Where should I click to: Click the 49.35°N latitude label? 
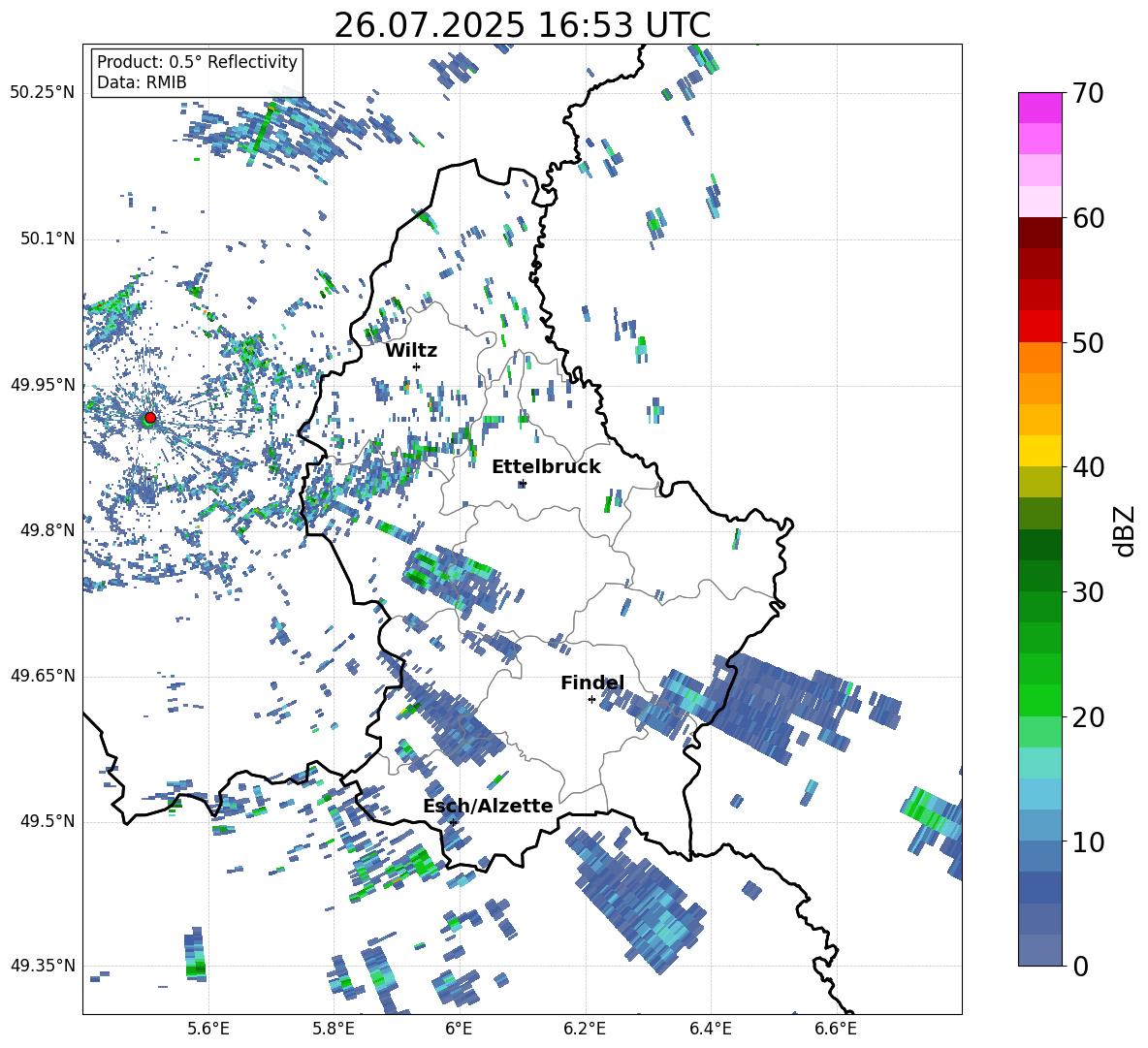(43, 966)
